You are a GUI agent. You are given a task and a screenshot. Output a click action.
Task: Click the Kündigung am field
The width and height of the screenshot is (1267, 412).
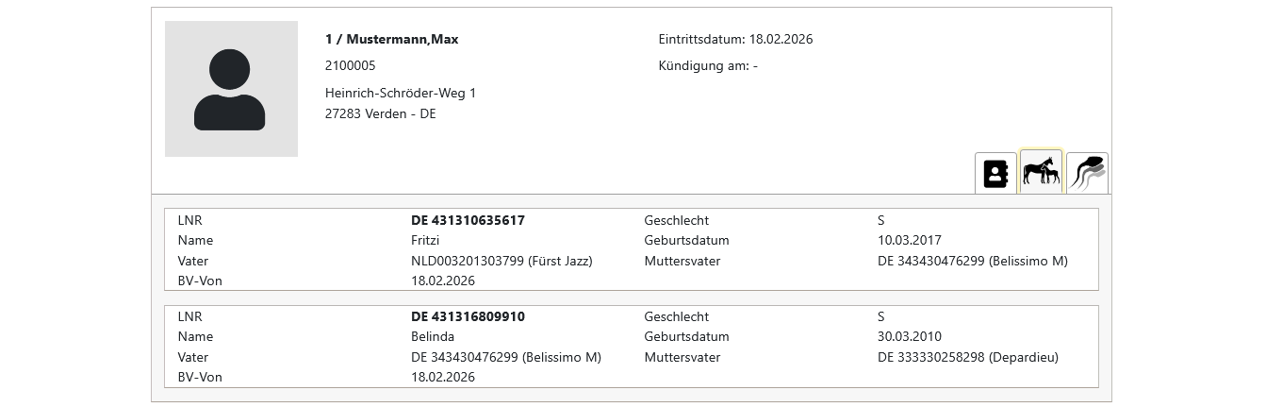coord(708,66)
